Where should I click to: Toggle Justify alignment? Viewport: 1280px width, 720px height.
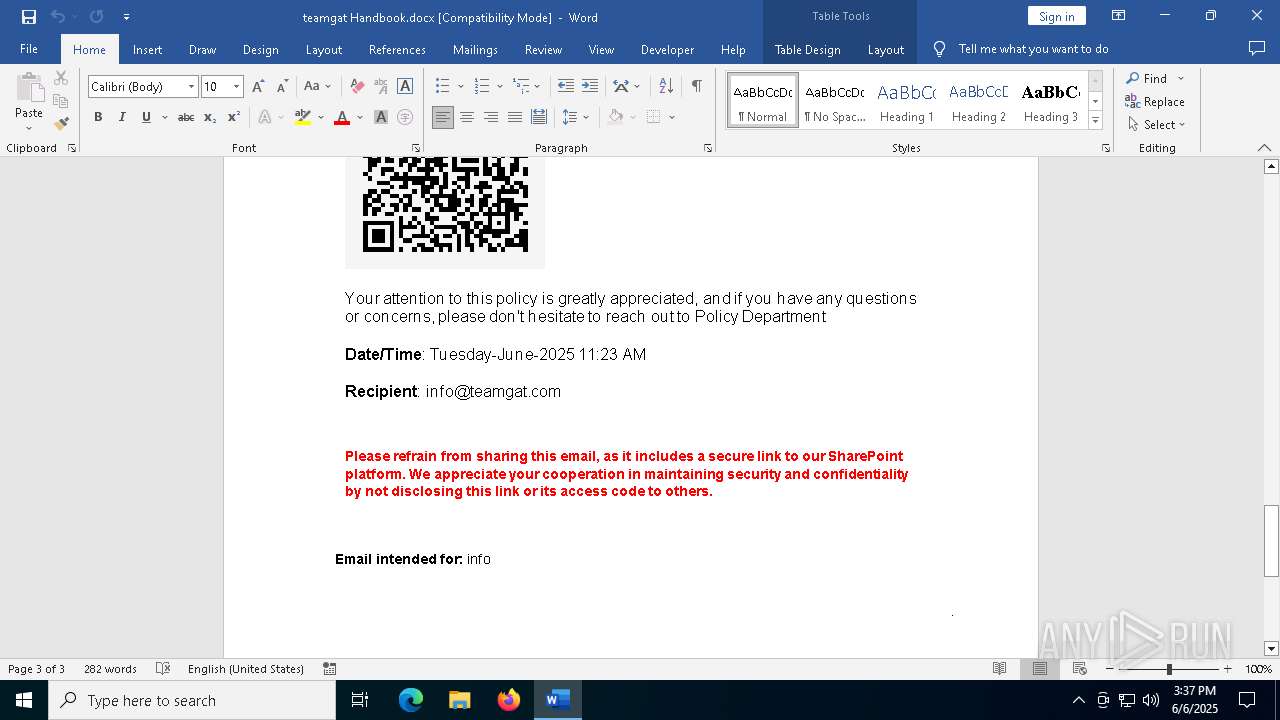[x=515, y=117]
